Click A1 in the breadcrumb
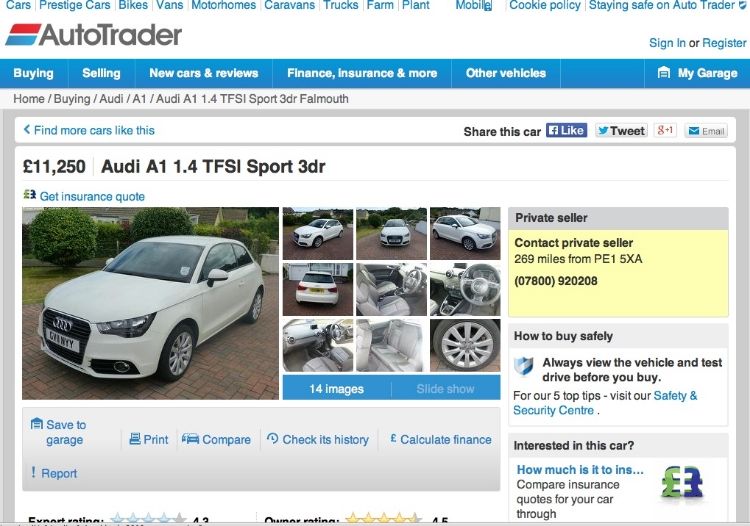This screenshot has width=750, height=526. coord(139,99)
